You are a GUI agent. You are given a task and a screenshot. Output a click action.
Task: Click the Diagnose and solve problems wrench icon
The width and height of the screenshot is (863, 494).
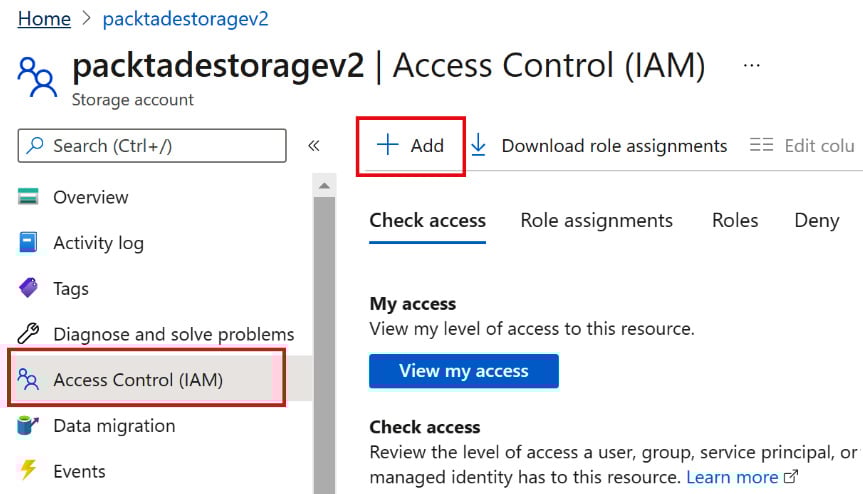point(28,334)
